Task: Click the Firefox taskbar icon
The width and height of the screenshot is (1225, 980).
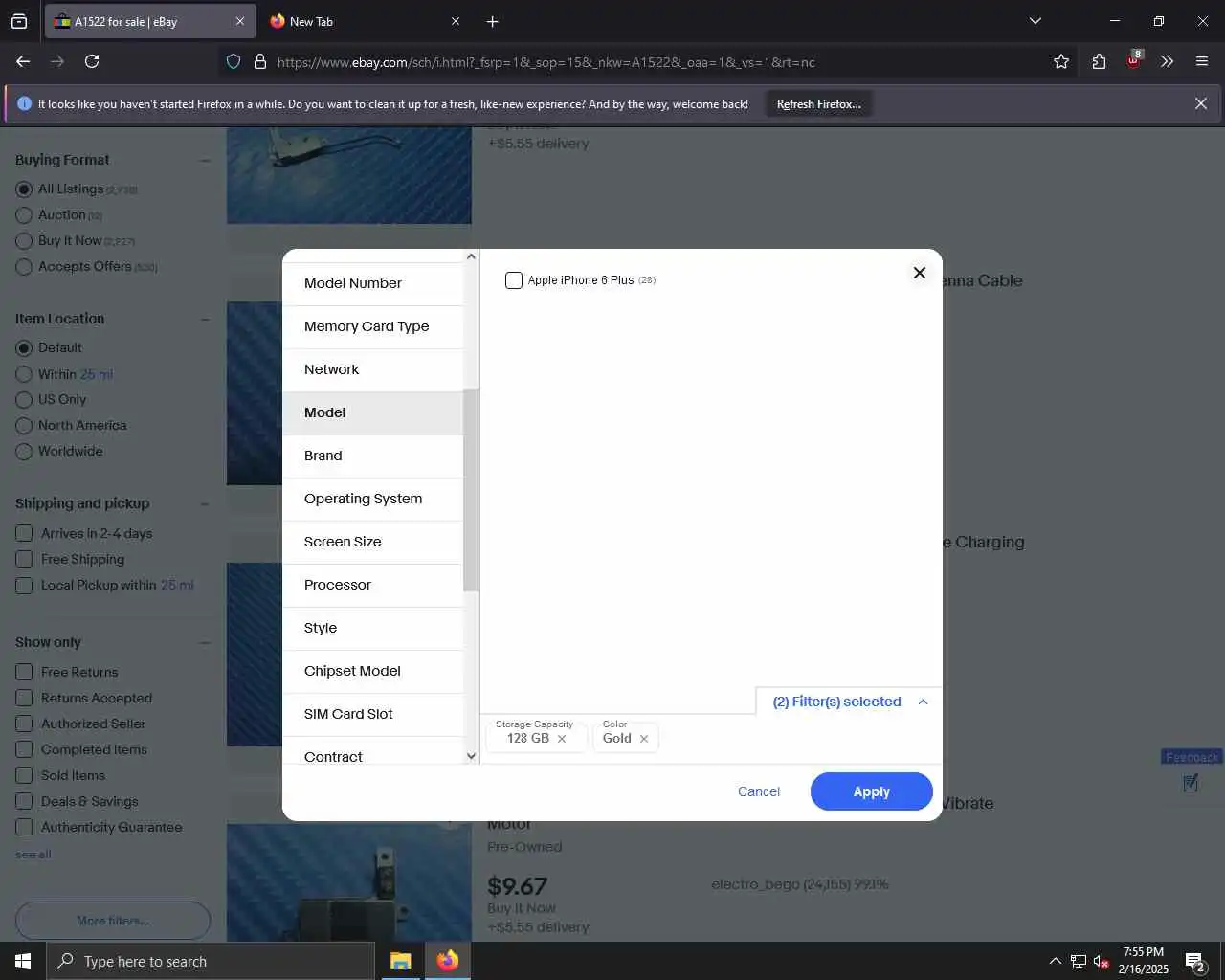Action: click(x=447, y=961)
